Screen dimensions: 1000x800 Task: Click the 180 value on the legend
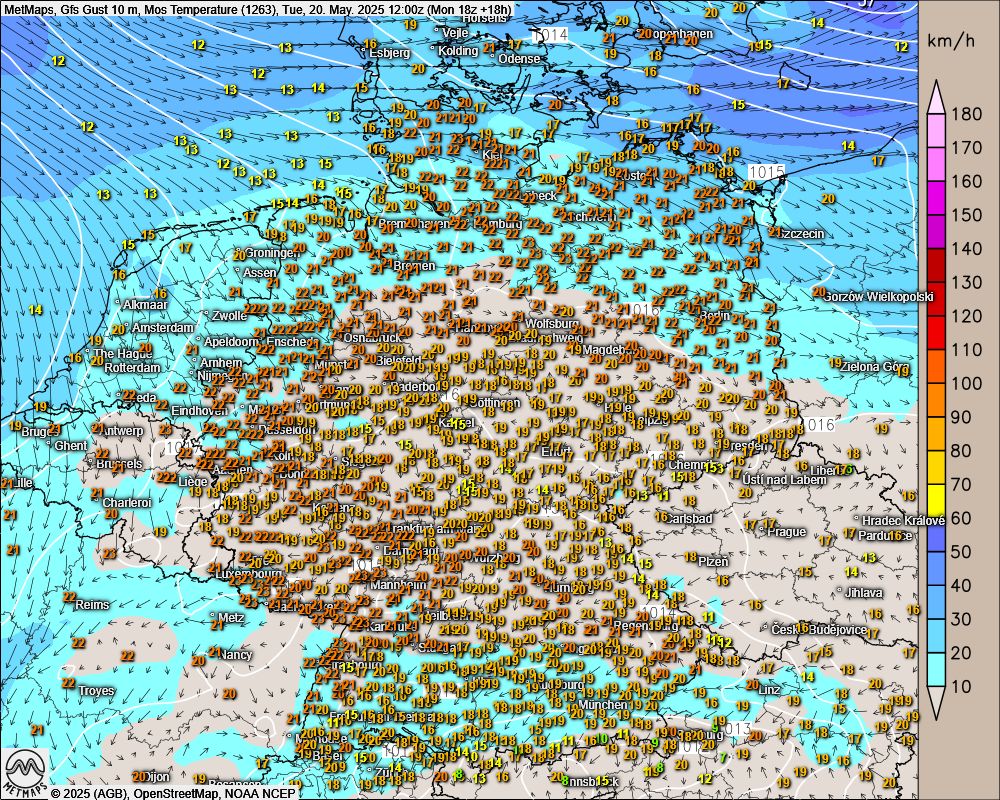click(966, 114)
